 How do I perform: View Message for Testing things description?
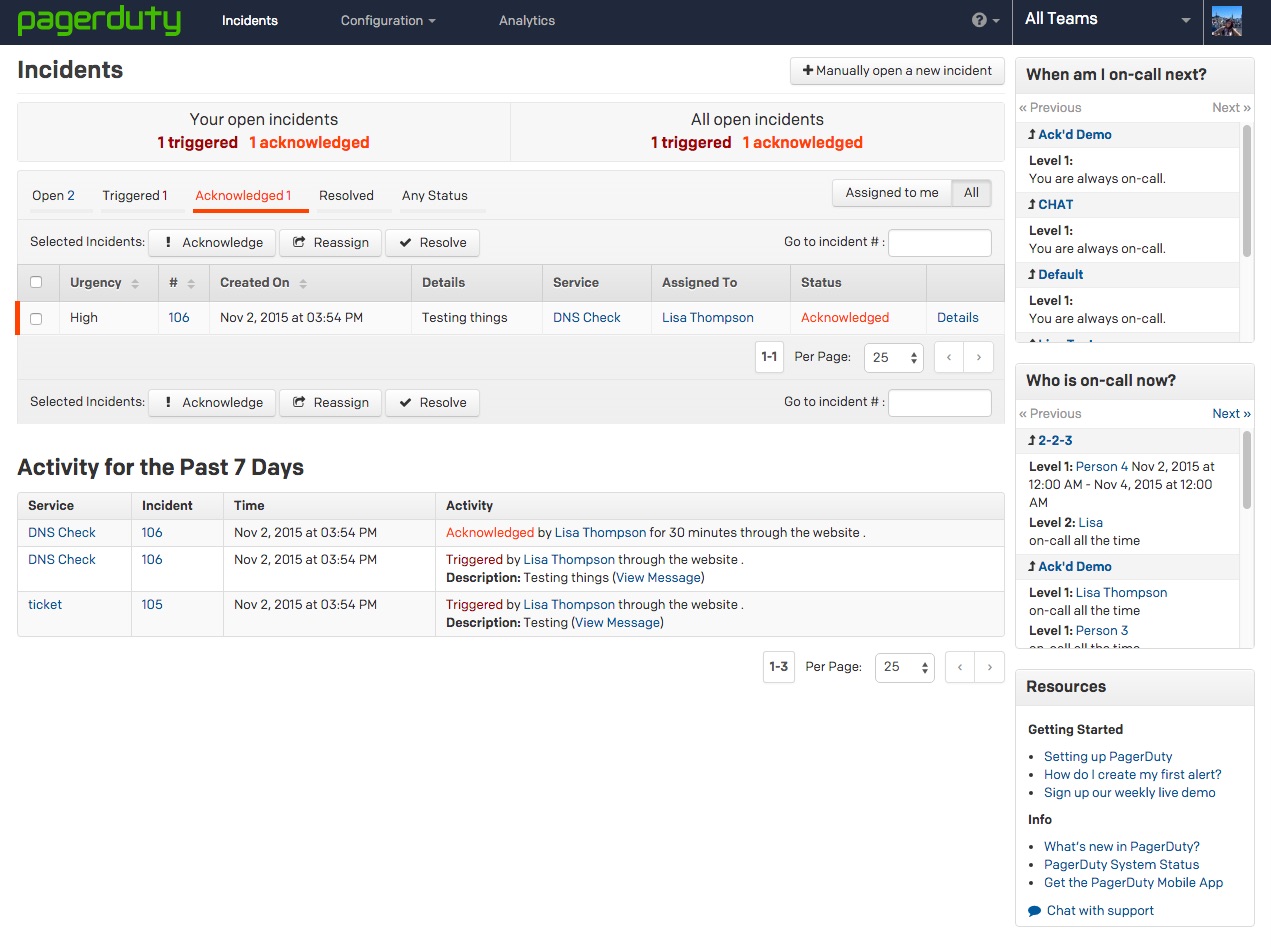coord(659,578)
